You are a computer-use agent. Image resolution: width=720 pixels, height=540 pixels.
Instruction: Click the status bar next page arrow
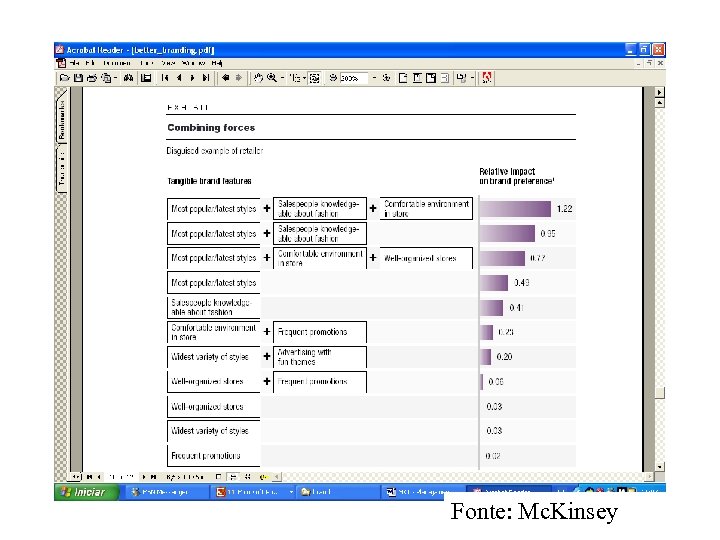point(144,477)
